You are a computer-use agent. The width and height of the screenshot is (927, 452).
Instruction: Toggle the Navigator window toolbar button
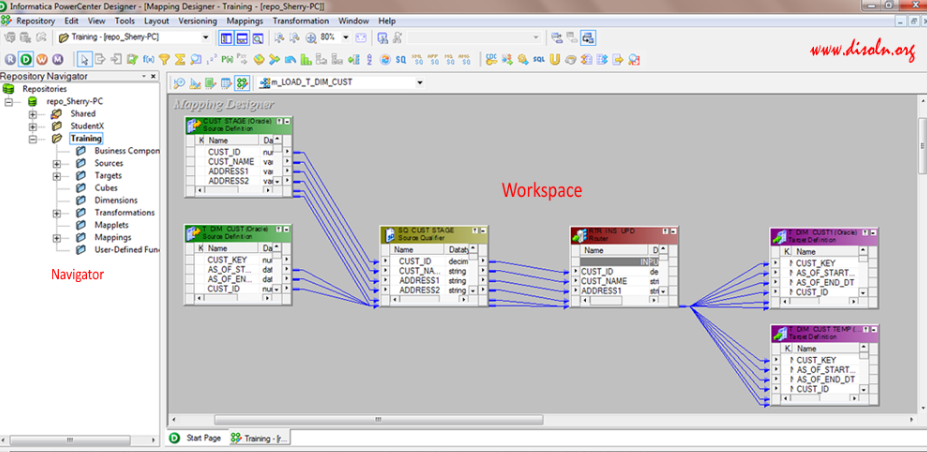click(226, 38)
